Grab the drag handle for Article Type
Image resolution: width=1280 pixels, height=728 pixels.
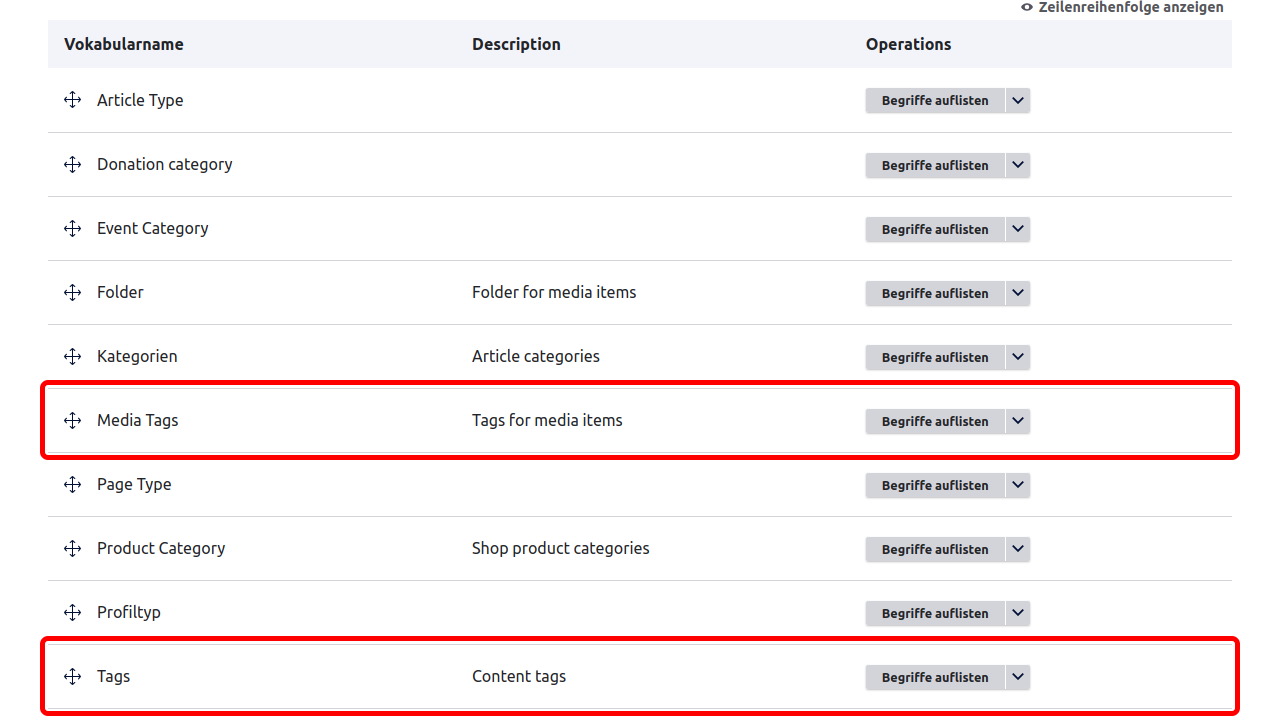[72, 100]
